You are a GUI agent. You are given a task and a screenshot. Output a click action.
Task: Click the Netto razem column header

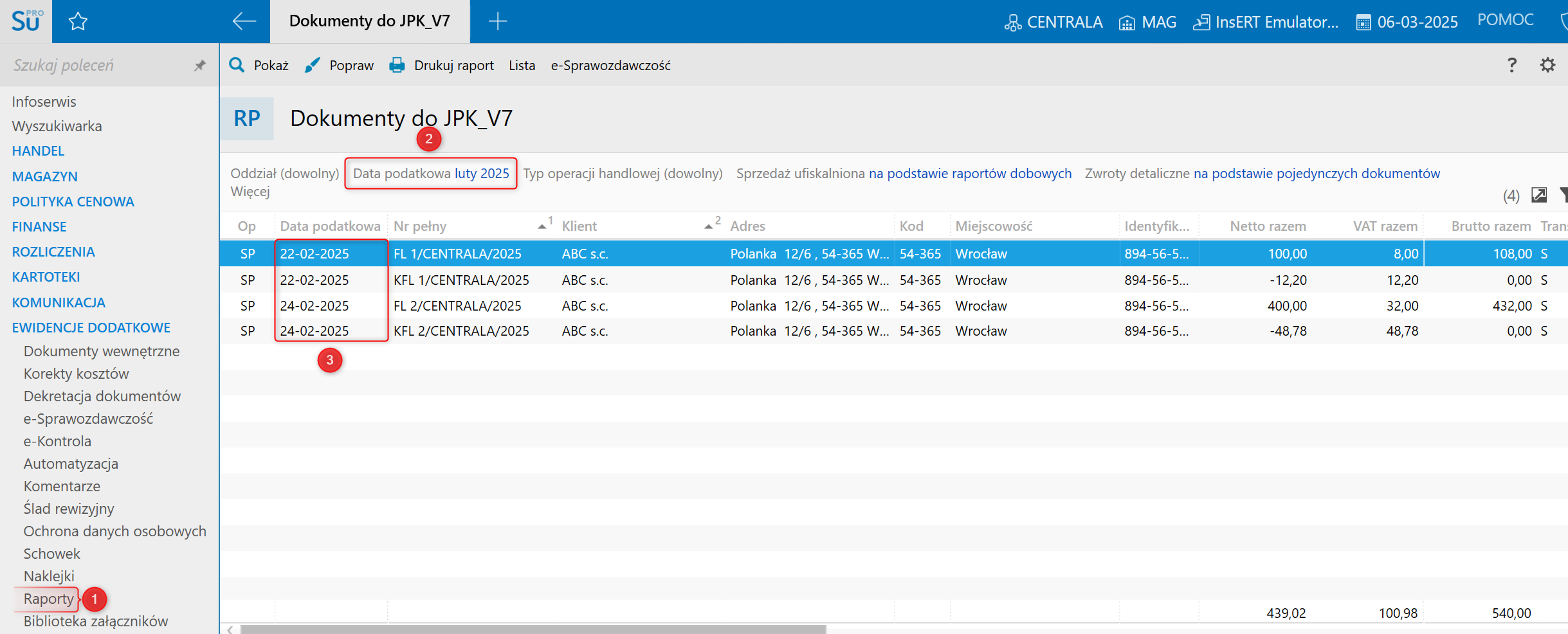tap(1268, 226)
